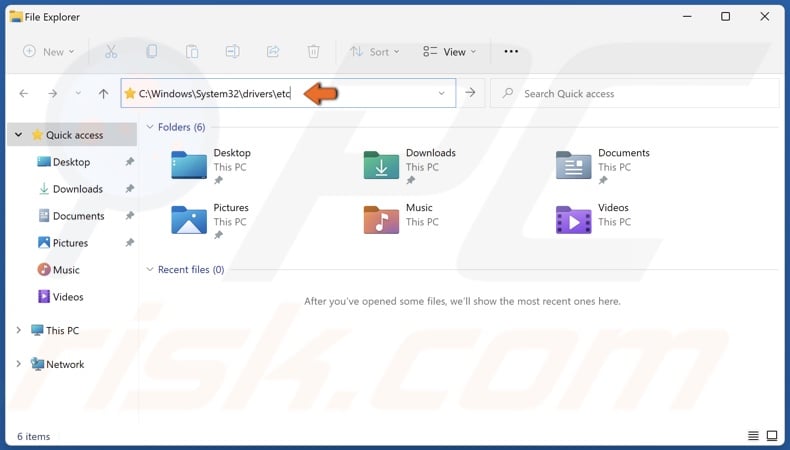Viewport: 790px width, 450px height.
Task: Expand the This PC tree node
Action: 19,330
